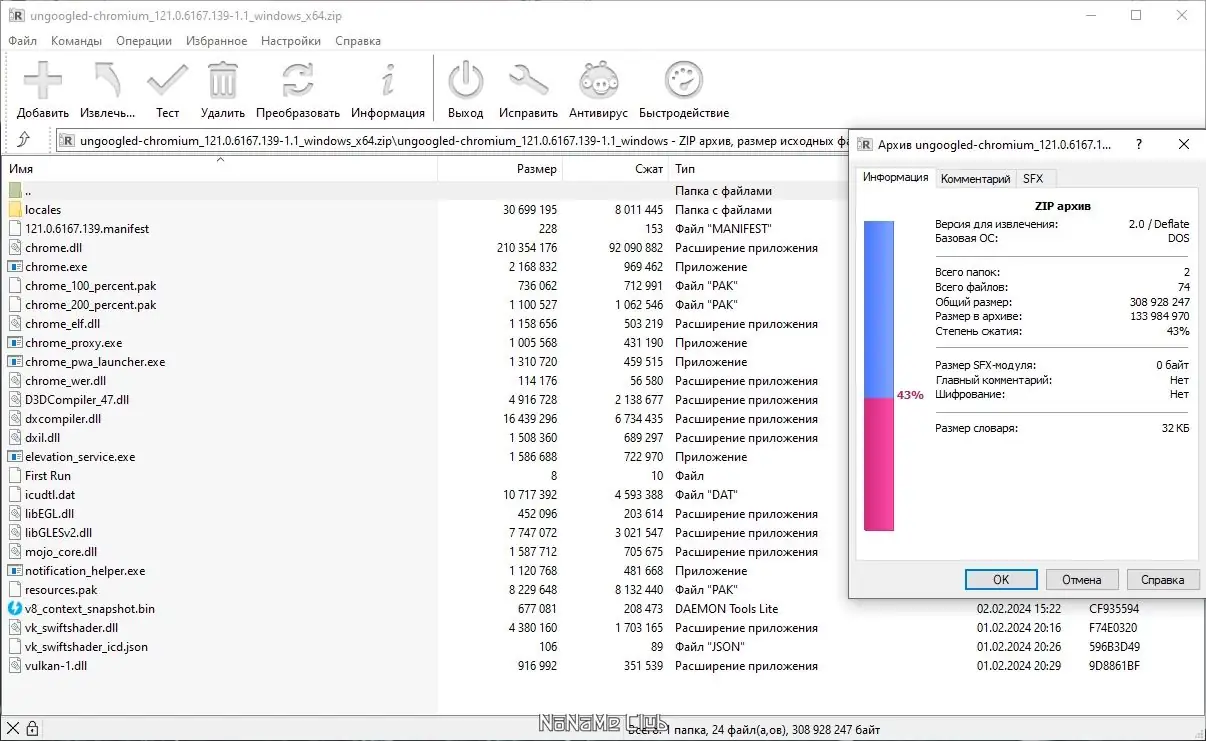Open the Быстродействие (Performance) tool
Image resolution: width=1206 pixels, height=741 pixels.
coord(684,80)
